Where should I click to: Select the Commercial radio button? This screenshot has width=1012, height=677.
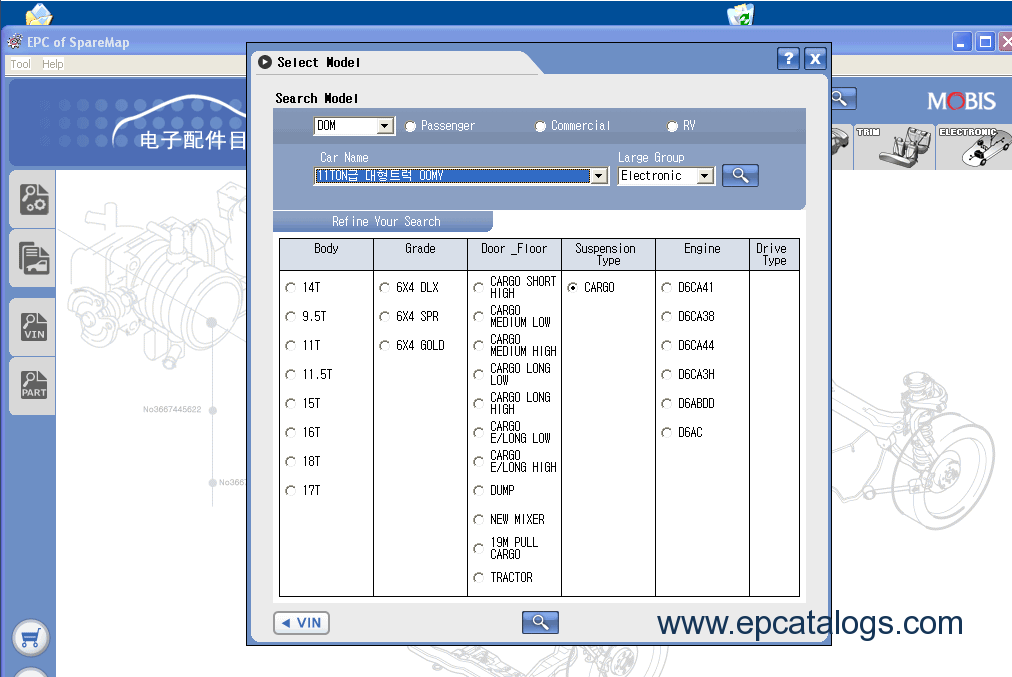pyautogui.click(x=540, y=126)
